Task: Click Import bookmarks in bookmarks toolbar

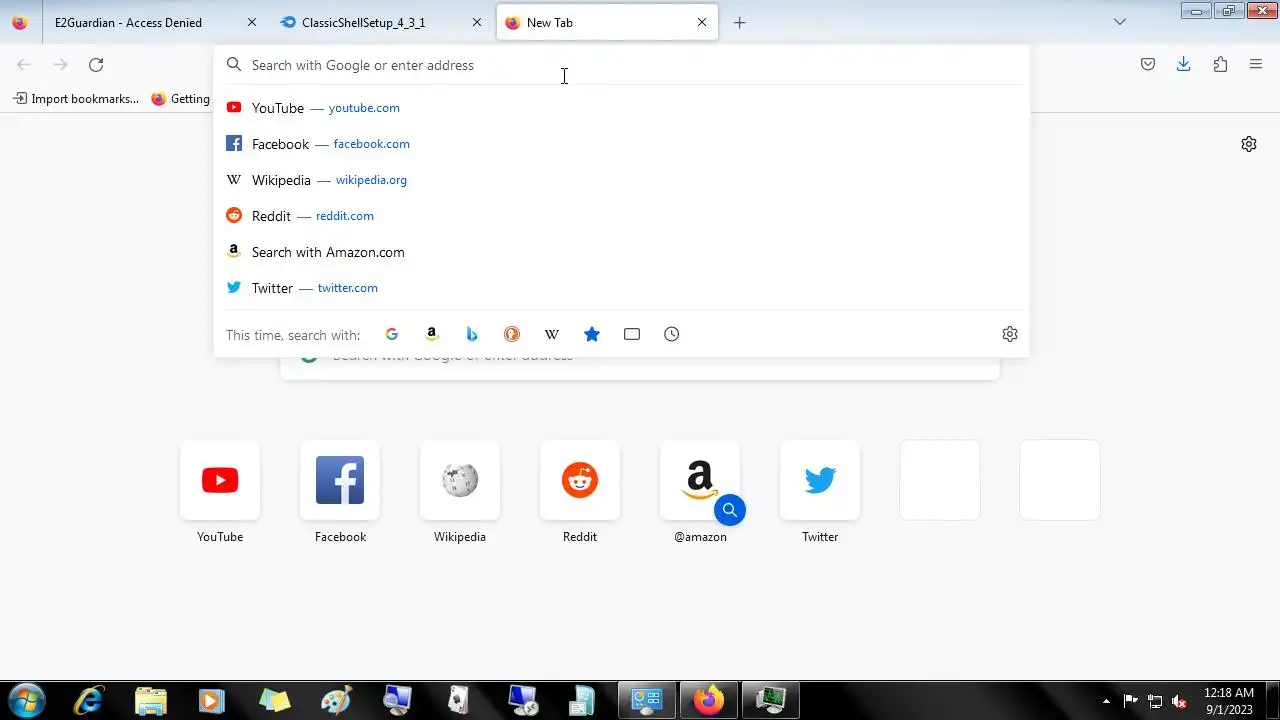Action: 76,99
